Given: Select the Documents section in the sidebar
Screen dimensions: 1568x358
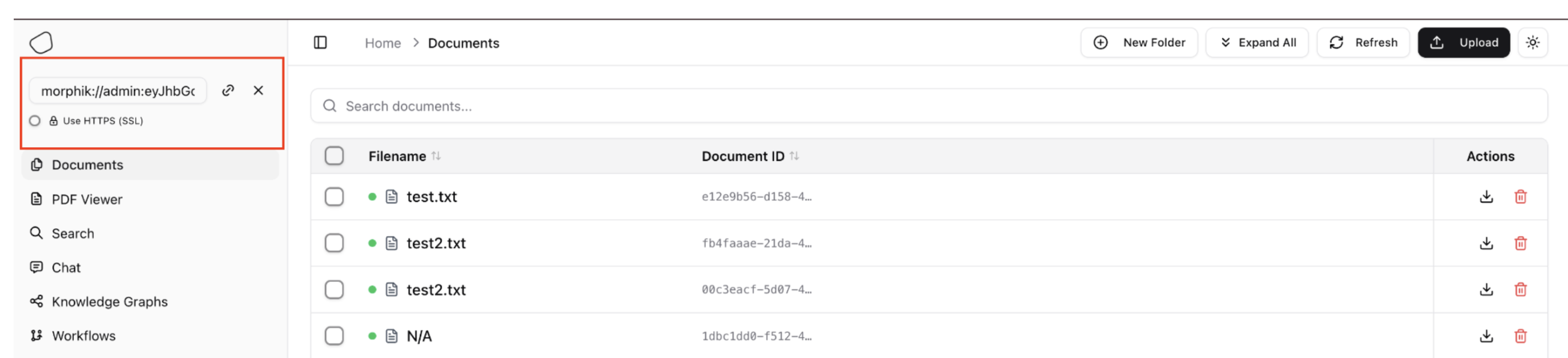Looking at the screenshot, I should [x=87, y=165].
